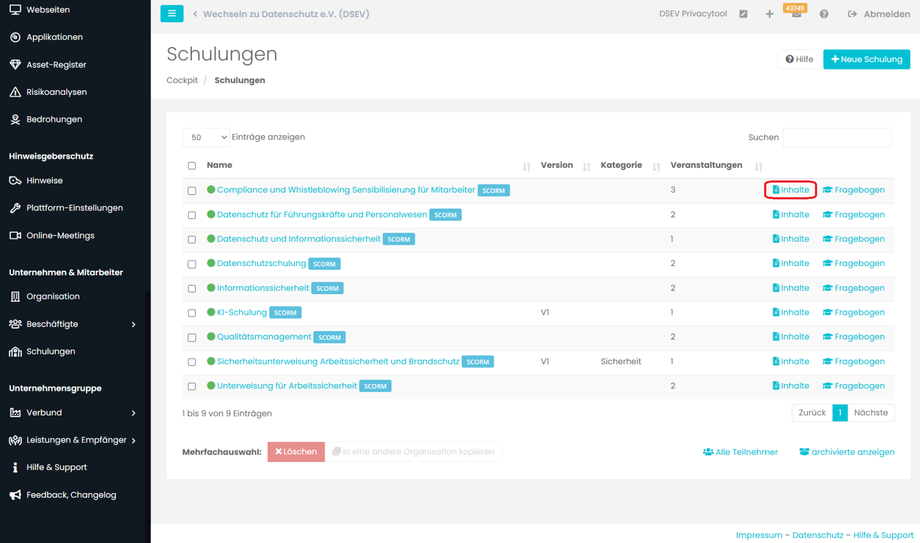Open Feedback, Changelog in the sidebar

[x=71, y=495]
